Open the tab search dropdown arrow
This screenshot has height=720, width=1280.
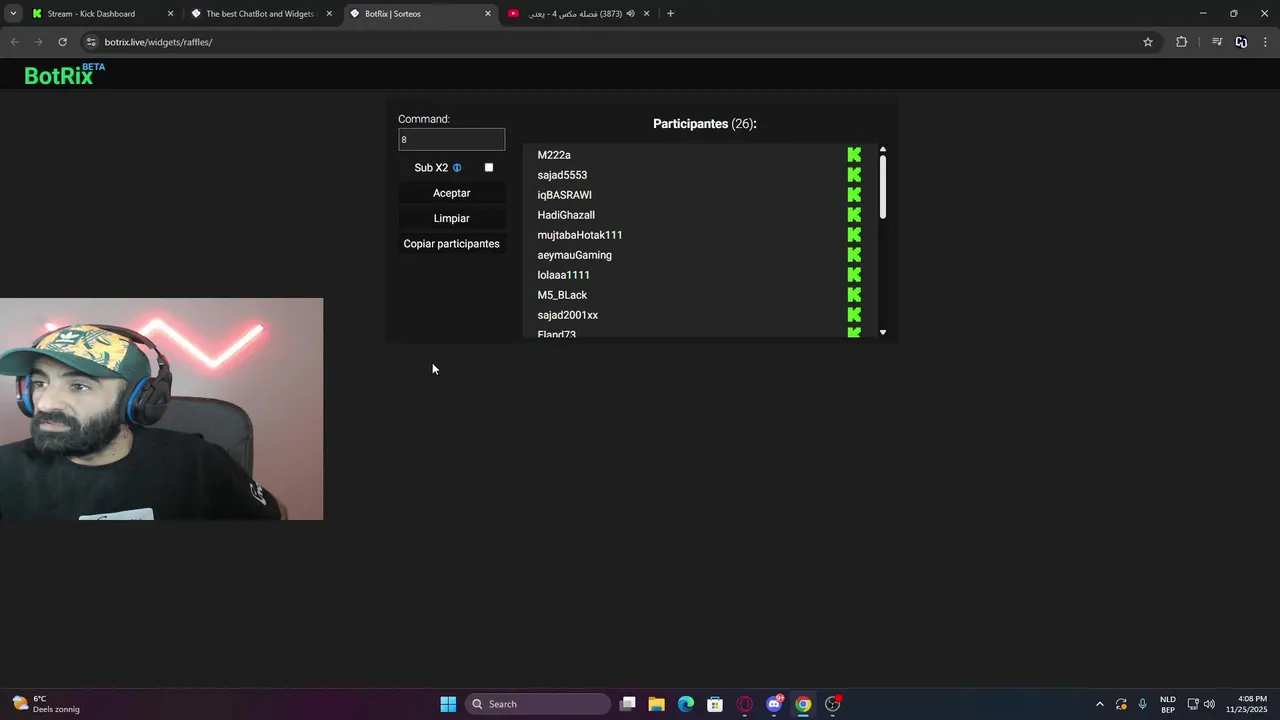point(13,14)
